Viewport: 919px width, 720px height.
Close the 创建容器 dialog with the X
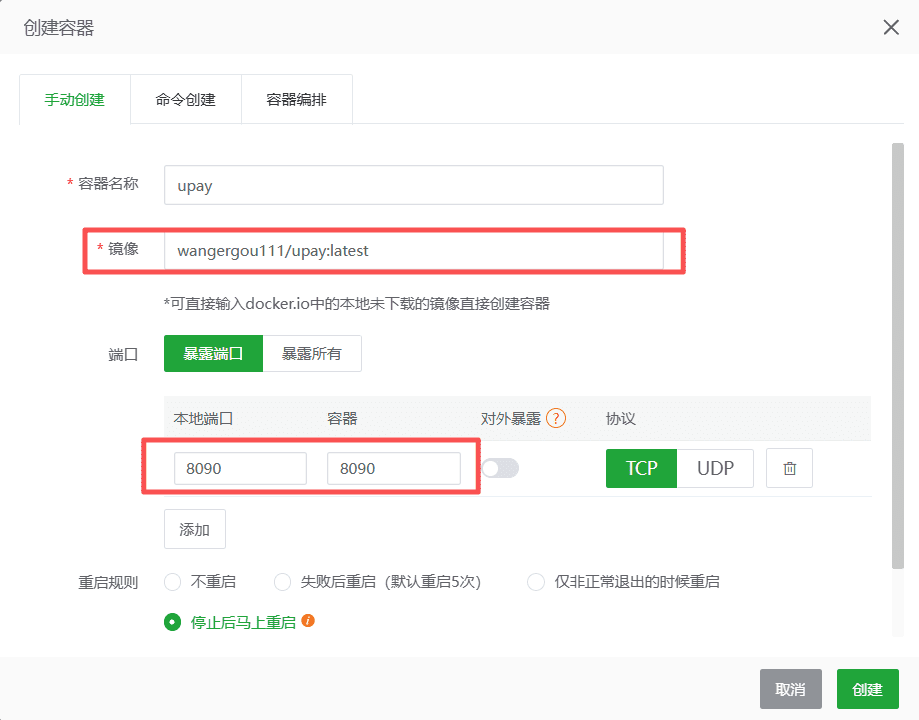point(891,27)
